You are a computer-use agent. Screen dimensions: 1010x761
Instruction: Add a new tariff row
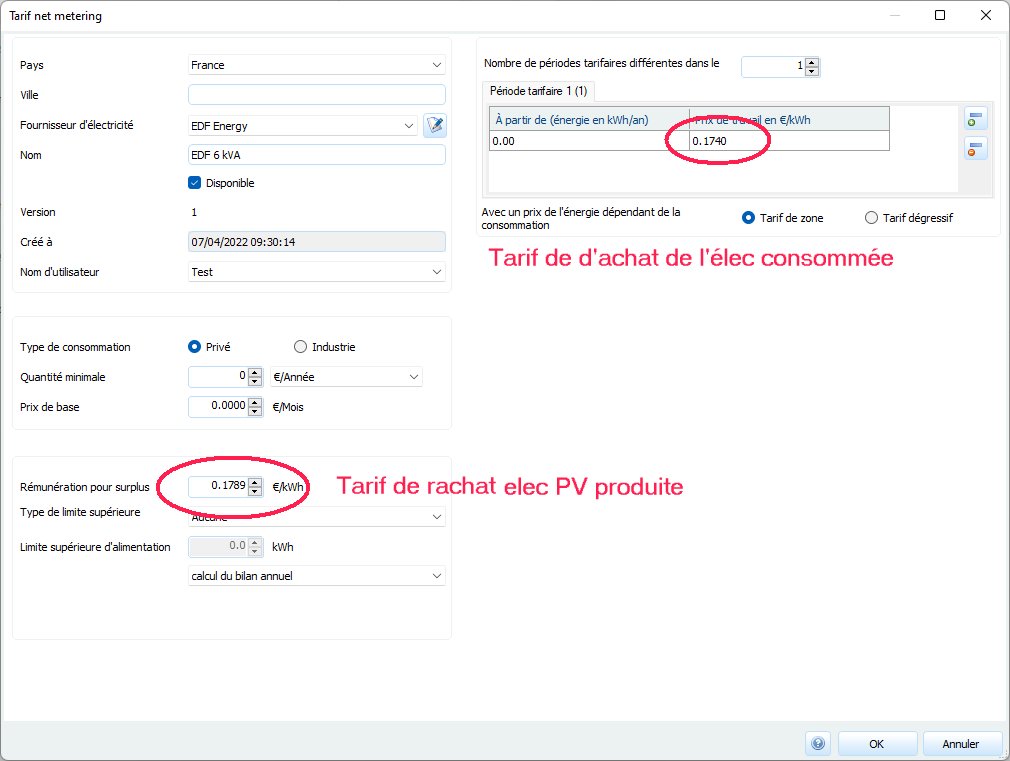(x=972, y=119)
